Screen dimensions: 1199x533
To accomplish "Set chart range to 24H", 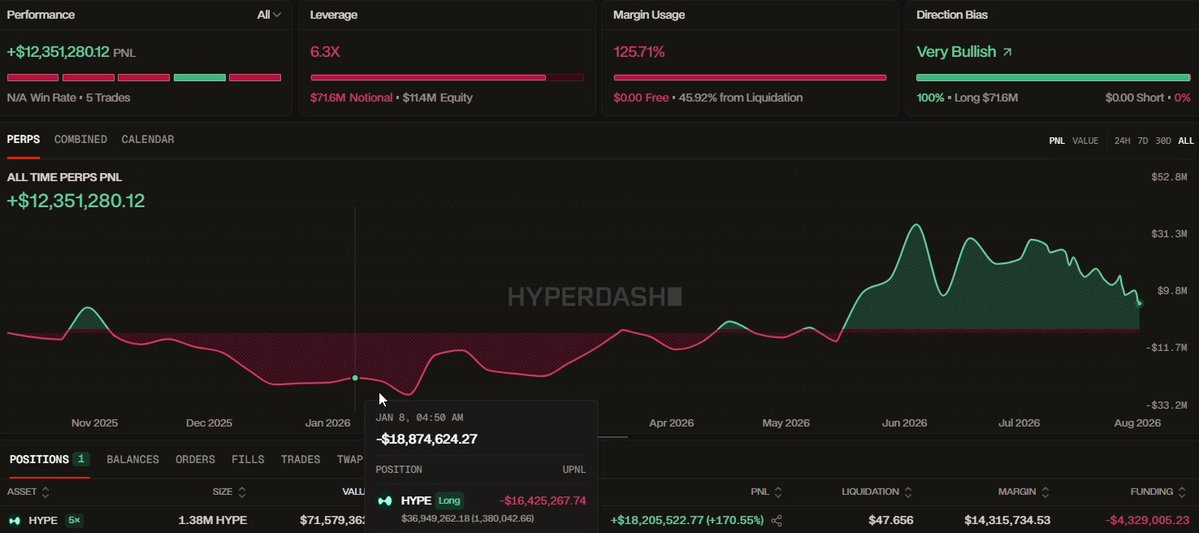I will (x=1123, y=141).
